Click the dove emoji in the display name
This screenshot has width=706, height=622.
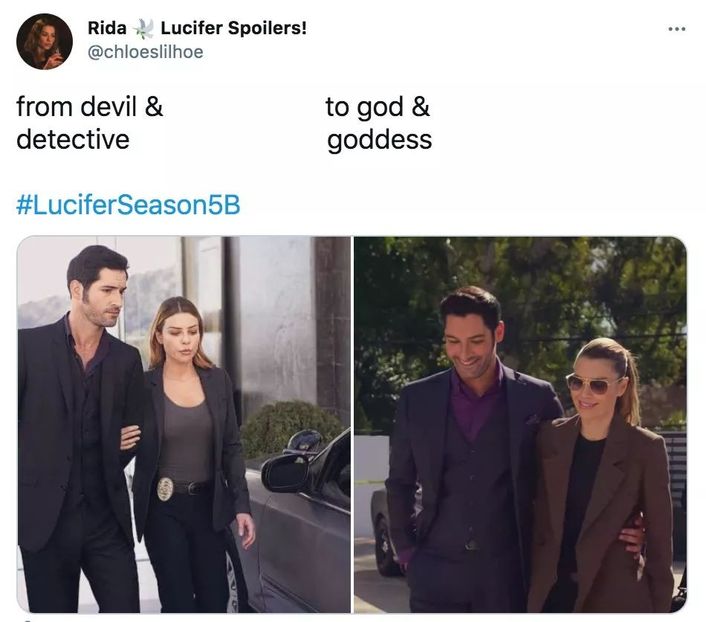tap(143, 28)
